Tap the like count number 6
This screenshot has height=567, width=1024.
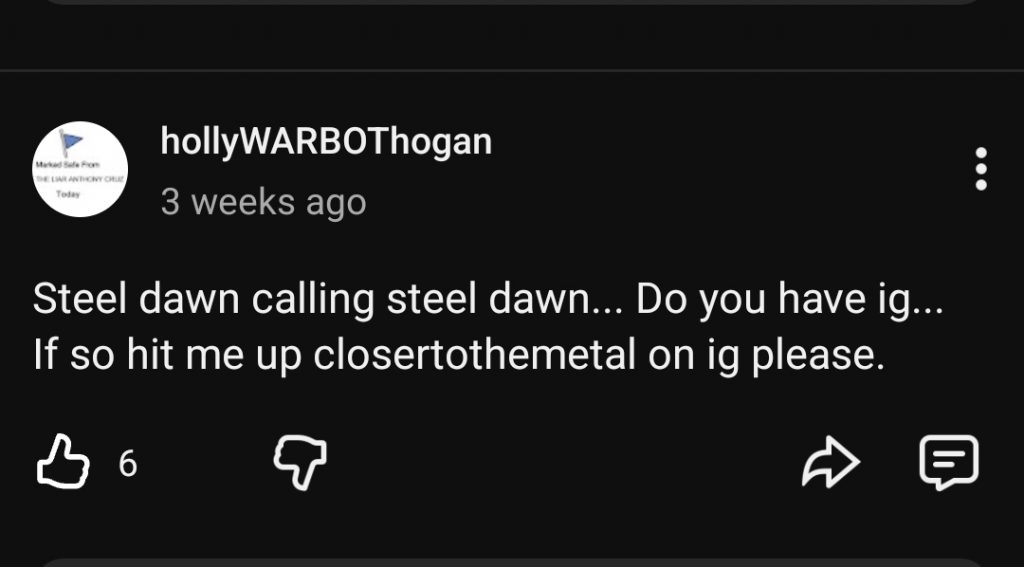point(127,464)
